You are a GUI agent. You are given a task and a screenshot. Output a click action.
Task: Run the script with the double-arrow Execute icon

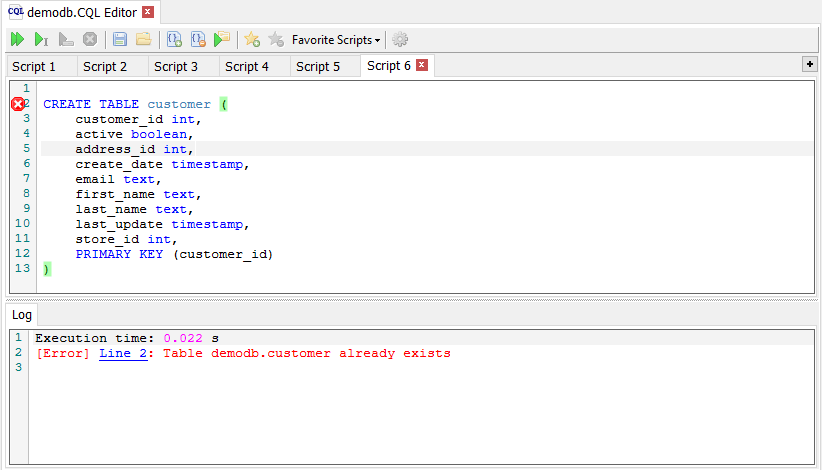(17, 40)
